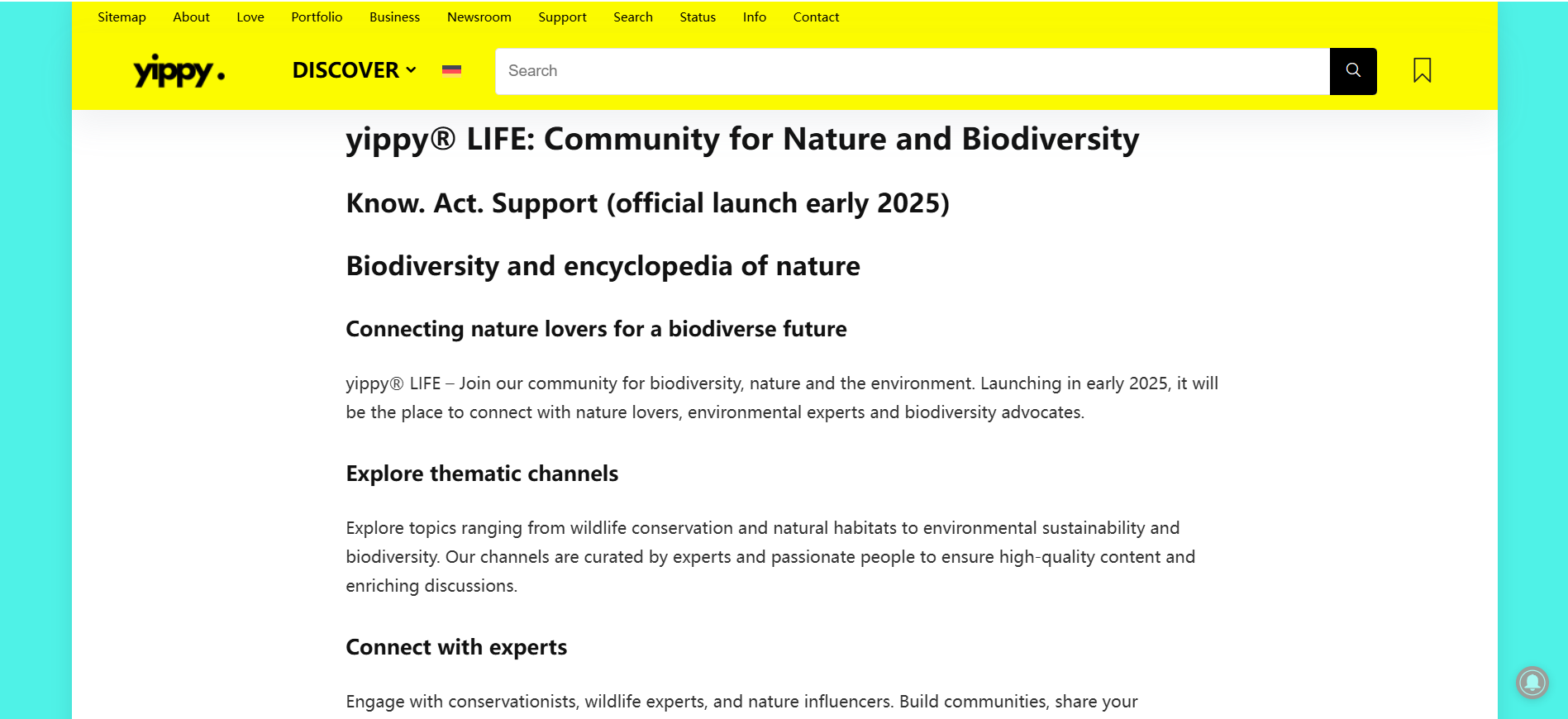Viewport: 1568px width, 719px height.
Task: Click the 'Connect with experts' heading
Action: (x=456, y=647)
